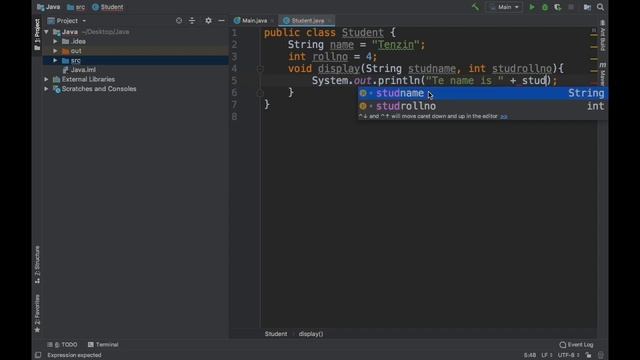Collapse all via the Project panel's divided-arrows icon
The image size is (640, 360).
pyautogui.click(x=192, y=20)
